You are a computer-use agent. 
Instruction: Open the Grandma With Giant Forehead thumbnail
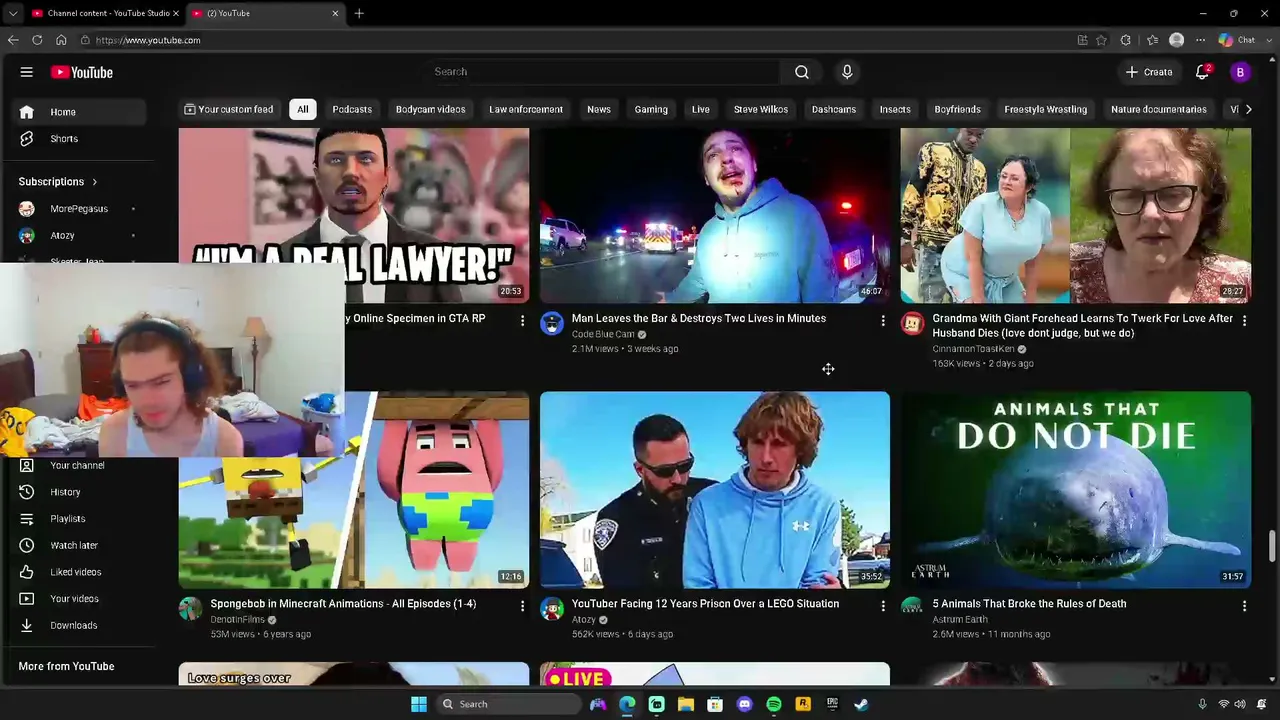pyautogui.click(x=1076, y=215)
